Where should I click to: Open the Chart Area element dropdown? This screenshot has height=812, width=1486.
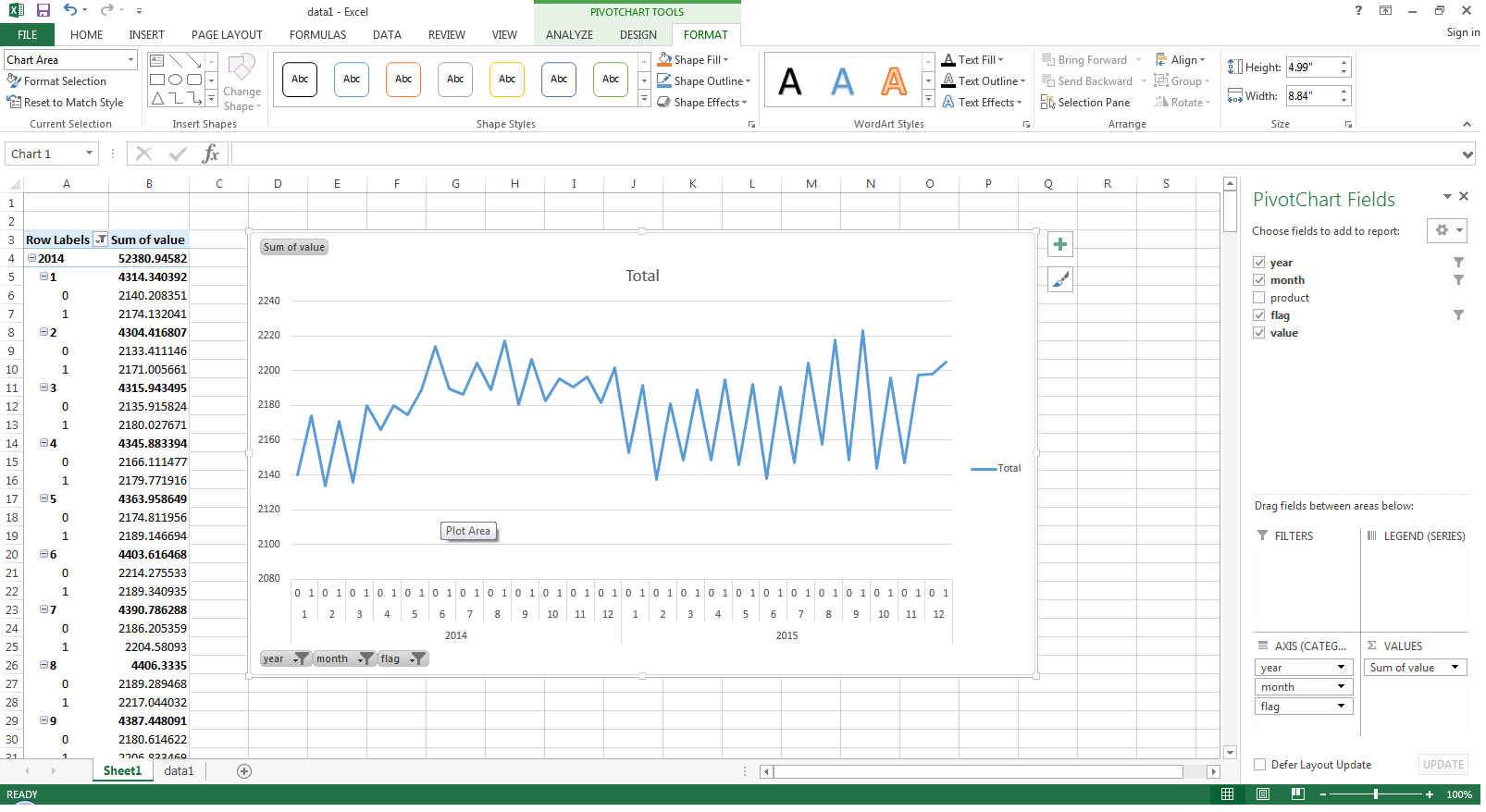click(131, 60)
